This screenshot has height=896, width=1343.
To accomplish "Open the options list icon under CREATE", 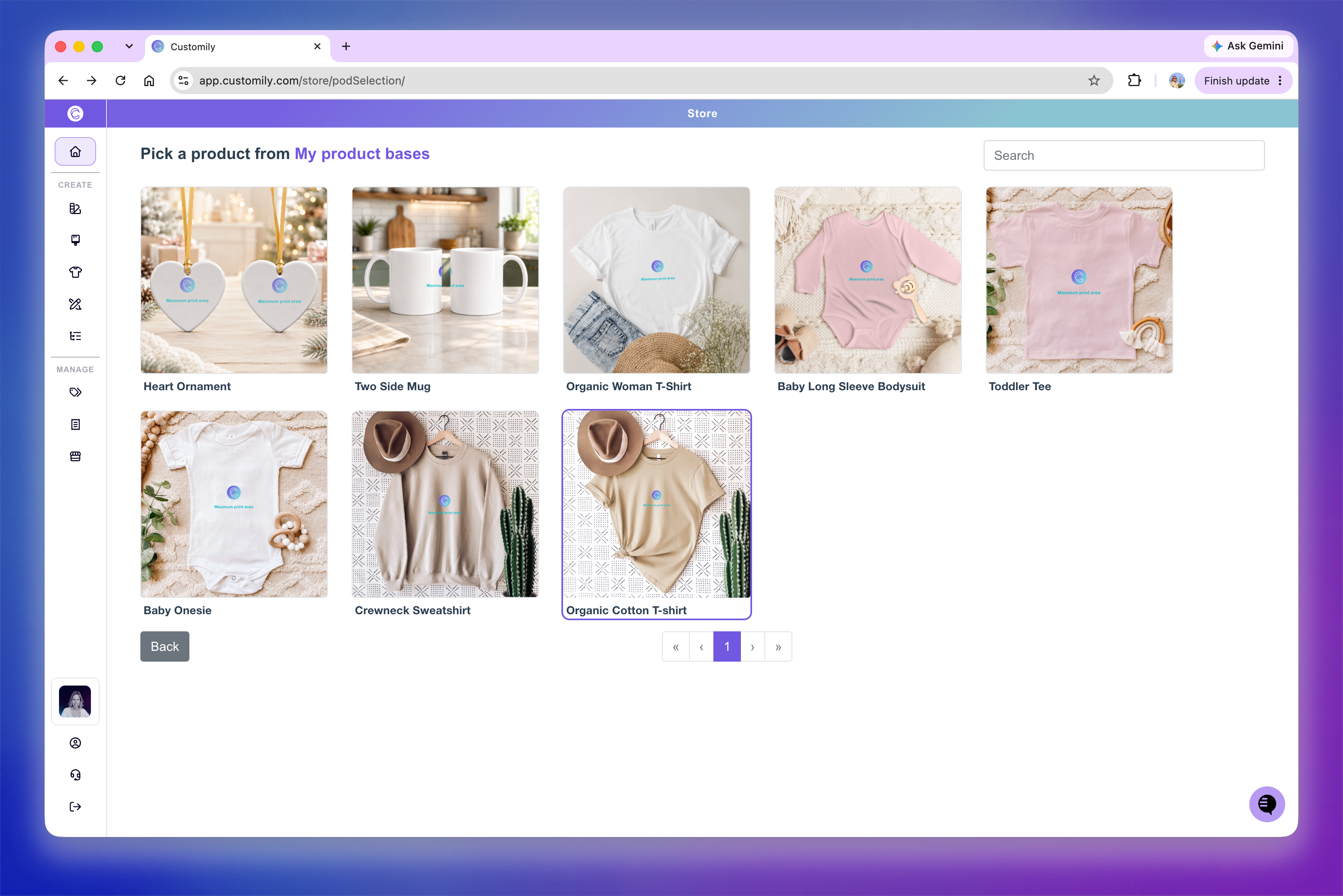I will tap(75, 336).
